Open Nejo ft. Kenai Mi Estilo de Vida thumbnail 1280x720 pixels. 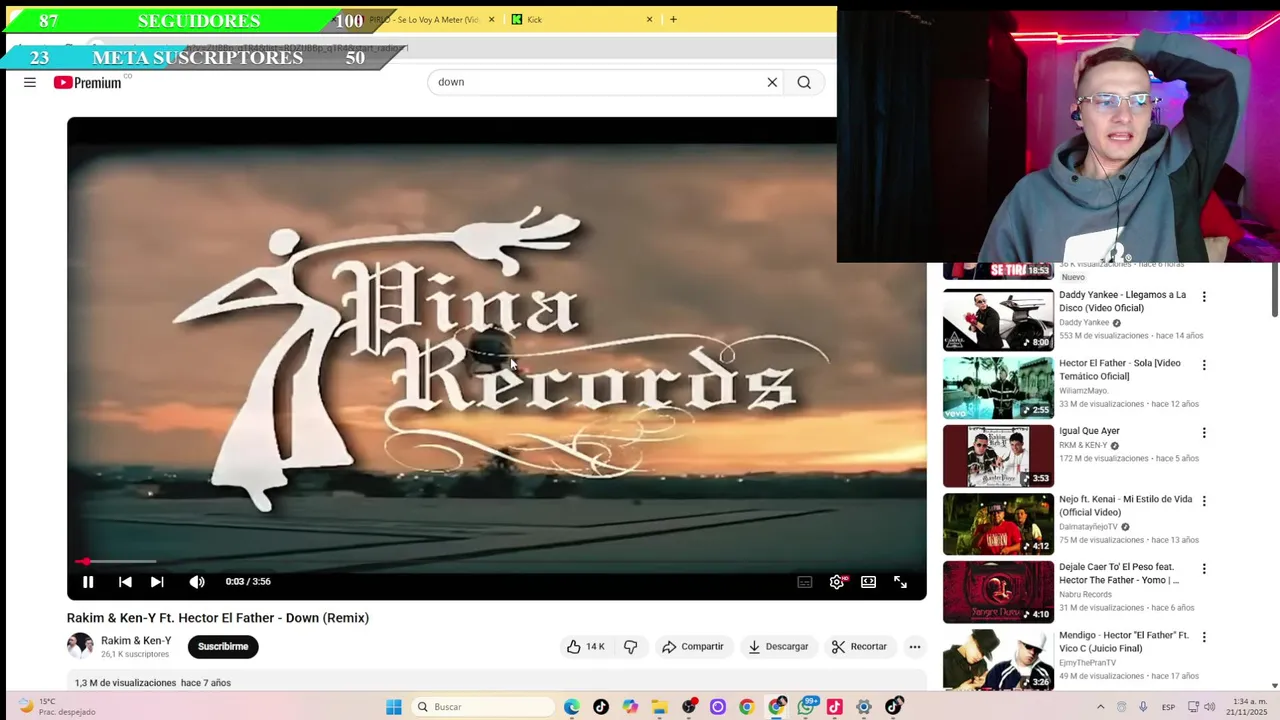pos(998,524)
